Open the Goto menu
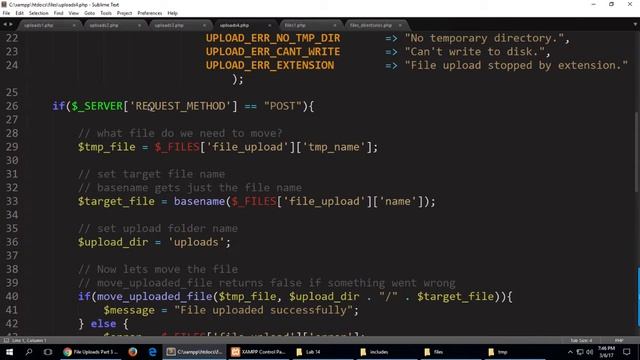This screenshot has height=360, width=640. pyautogui.click(x=89, y=13)
